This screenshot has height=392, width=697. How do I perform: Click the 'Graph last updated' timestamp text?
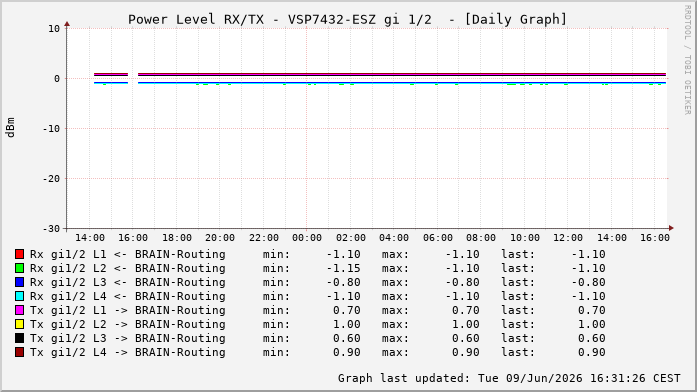[x=509, y=378]
